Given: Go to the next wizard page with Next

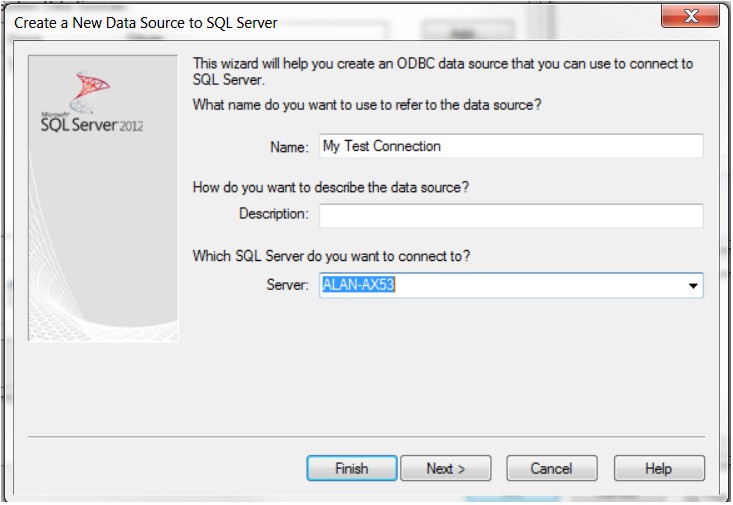Looking at the screenshot, I should [446, 468].
